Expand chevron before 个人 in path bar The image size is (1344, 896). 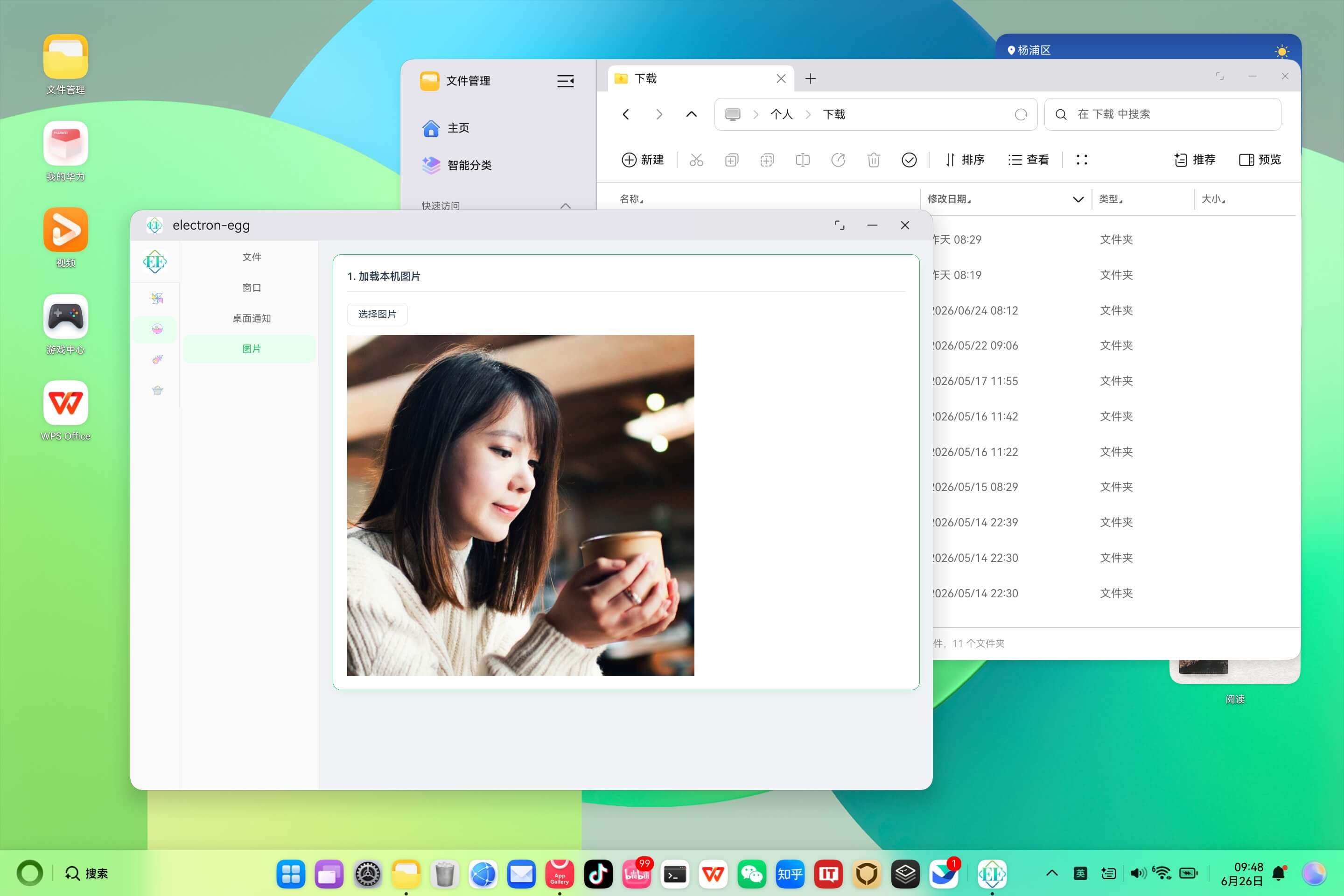tap(756, 114)
